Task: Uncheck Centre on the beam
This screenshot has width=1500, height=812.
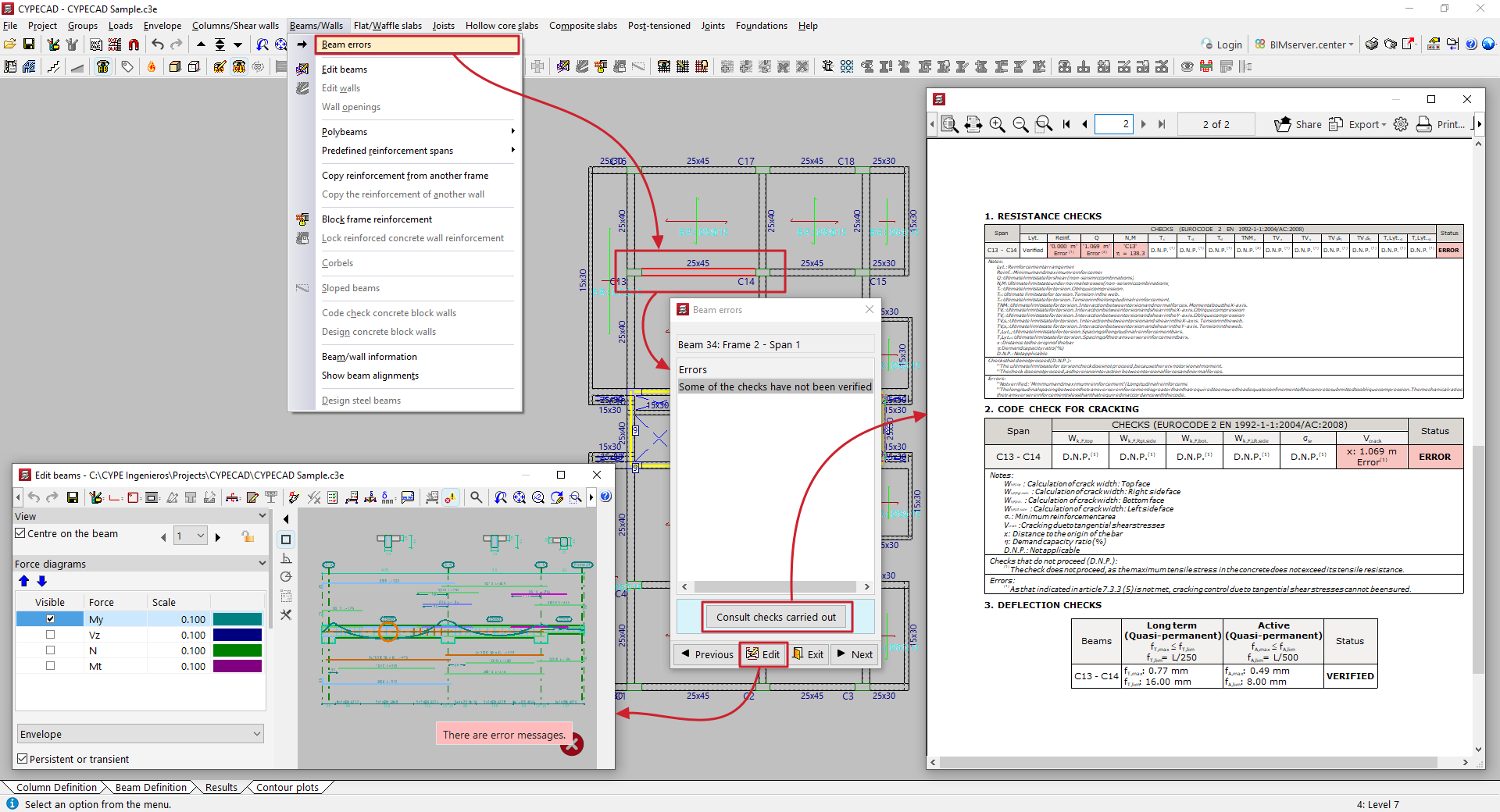Action: pyautogui.click(x=21, y=533)
